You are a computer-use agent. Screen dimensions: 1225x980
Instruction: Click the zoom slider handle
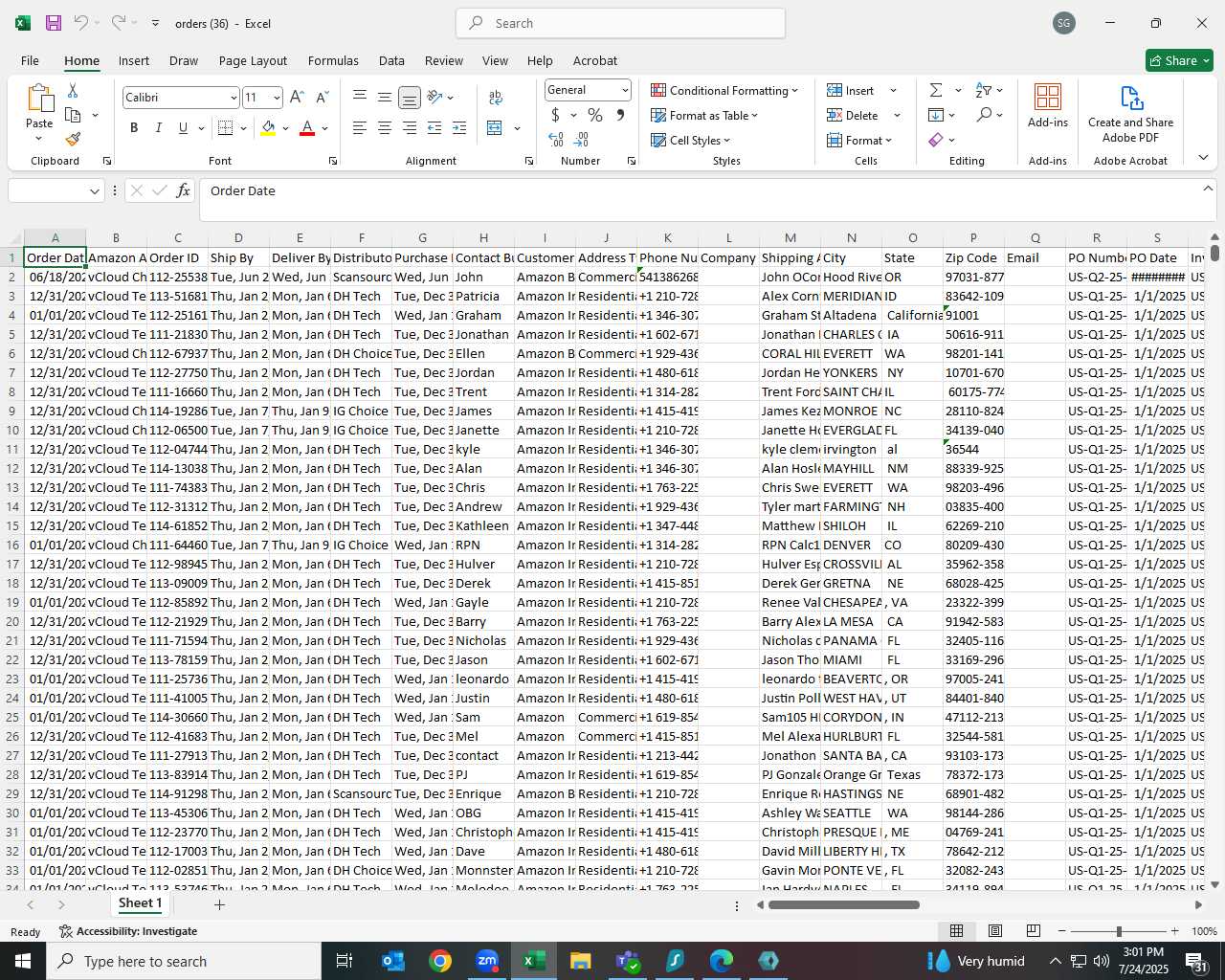tap(1119, 931)
